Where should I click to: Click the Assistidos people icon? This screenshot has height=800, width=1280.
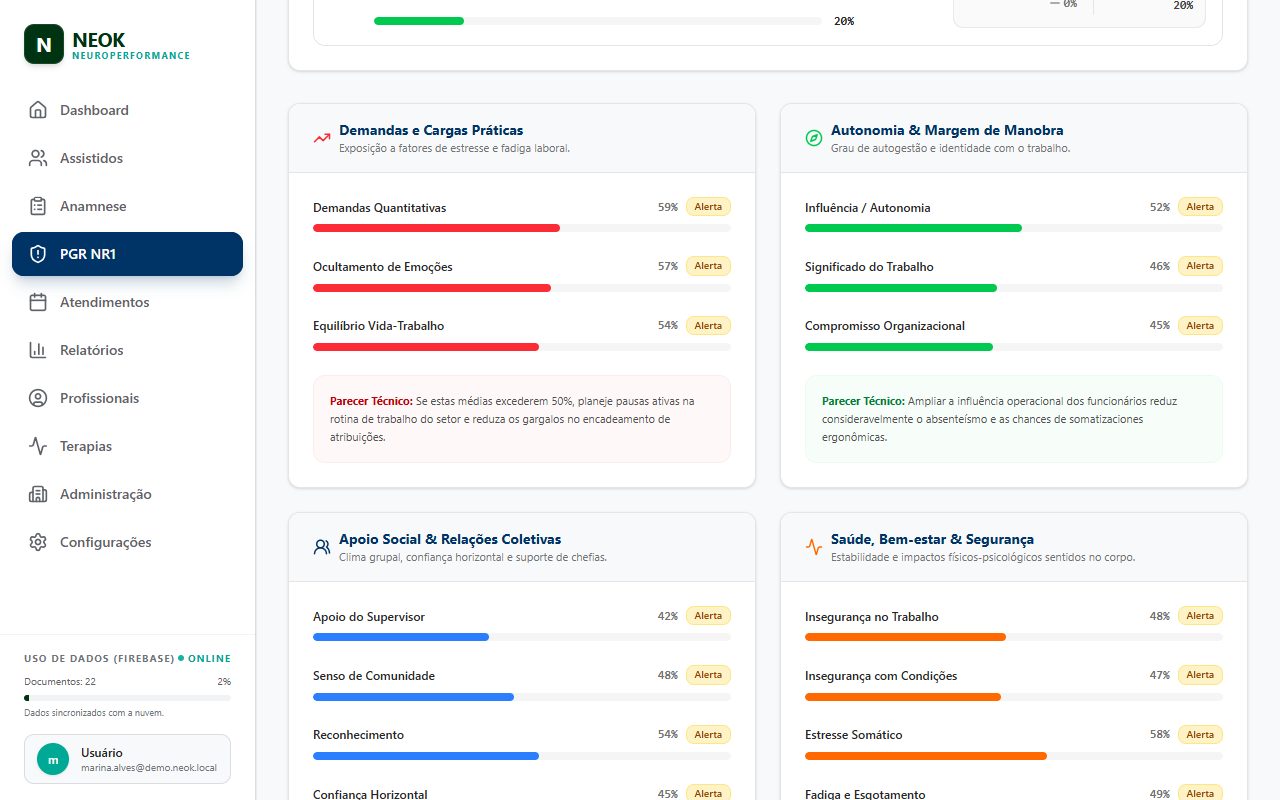38,158
